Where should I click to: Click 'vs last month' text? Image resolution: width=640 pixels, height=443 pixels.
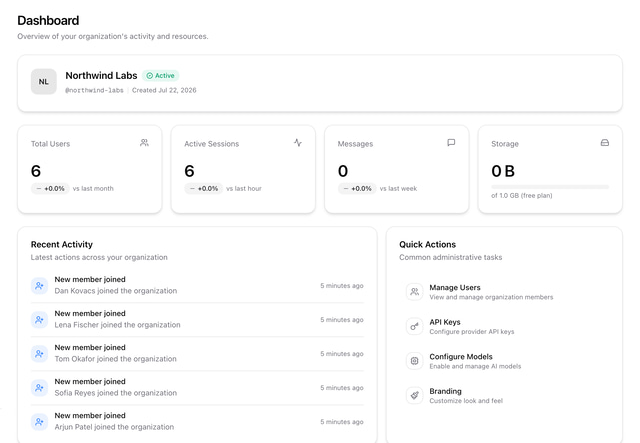93,189
